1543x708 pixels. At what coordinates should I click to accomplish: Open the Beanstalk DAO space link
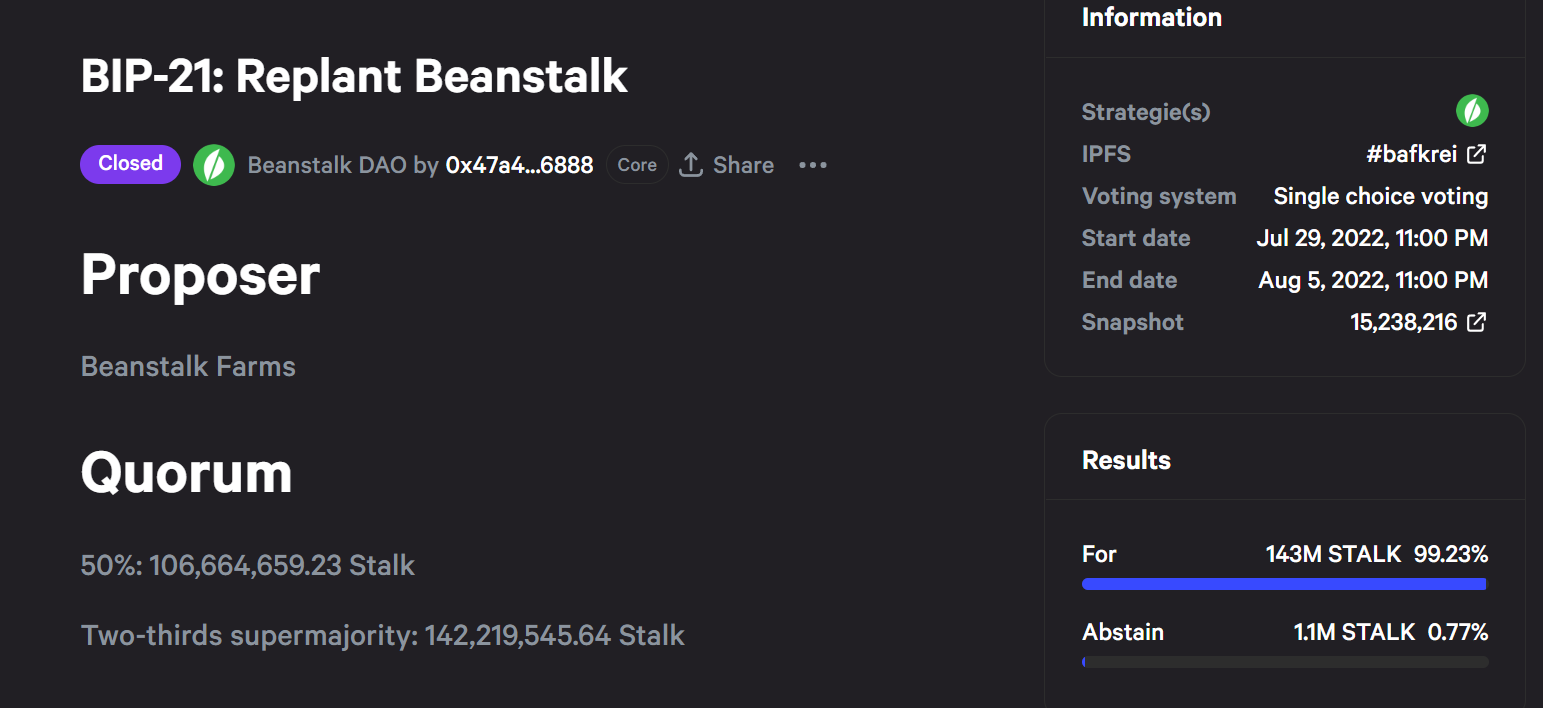(327, 165)
